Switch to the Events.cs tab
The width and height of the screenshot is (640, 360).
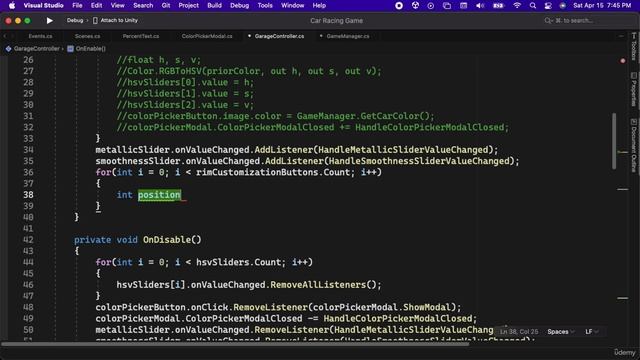click(40, 36)
